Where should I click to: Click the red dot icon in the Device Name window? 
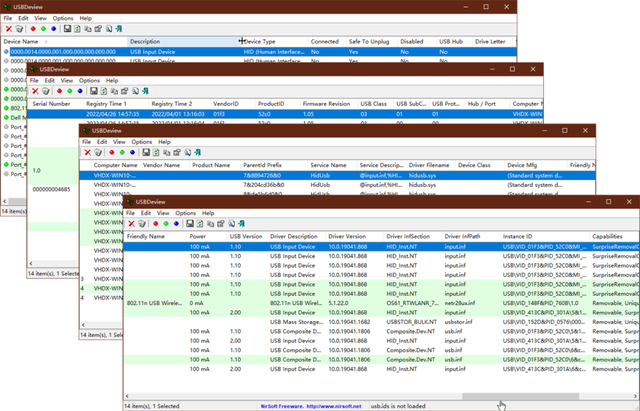click(35, 29)
